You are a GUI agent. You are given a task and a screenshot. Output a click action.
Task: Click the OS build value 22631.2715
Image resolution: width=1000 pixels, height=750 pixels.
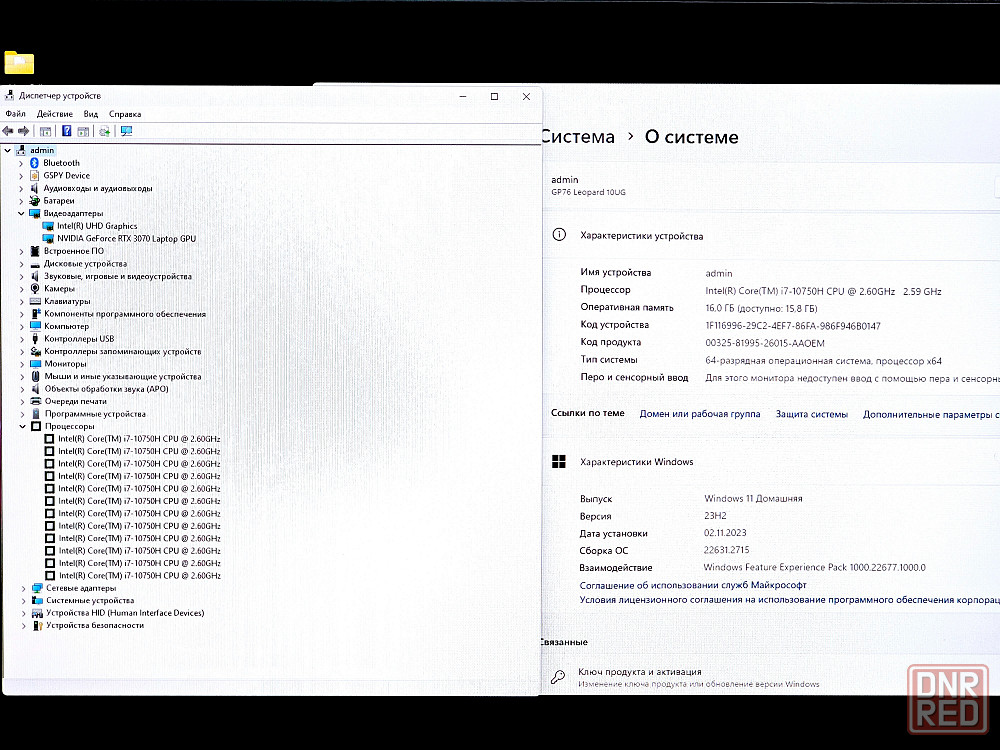(726, 550)
